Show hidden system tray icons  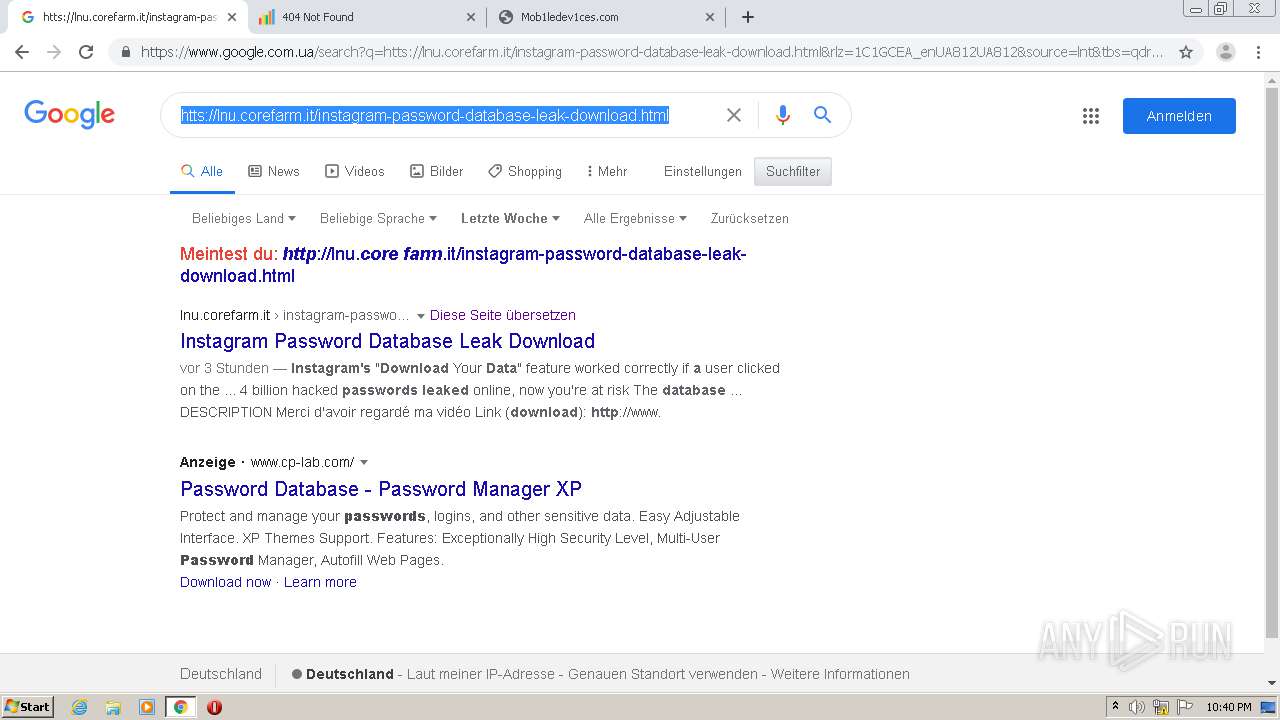pyautogui.click(x=1115, y=707)
